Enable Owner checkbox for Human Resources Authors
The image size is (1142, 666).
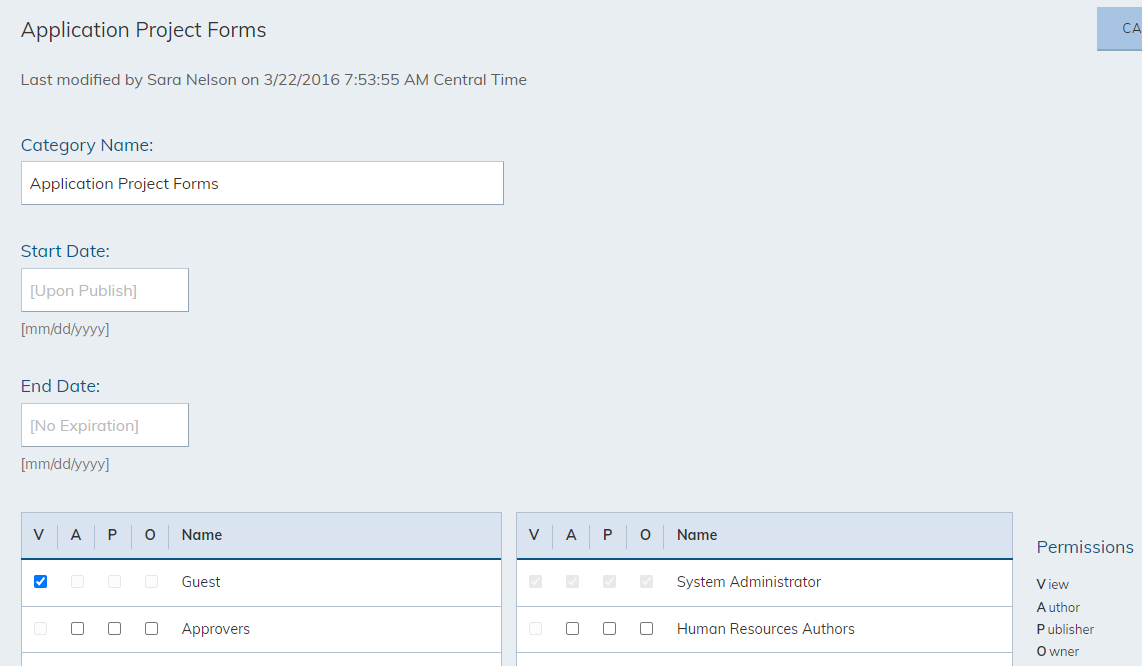pyautogui.click(x=647, y=628)
